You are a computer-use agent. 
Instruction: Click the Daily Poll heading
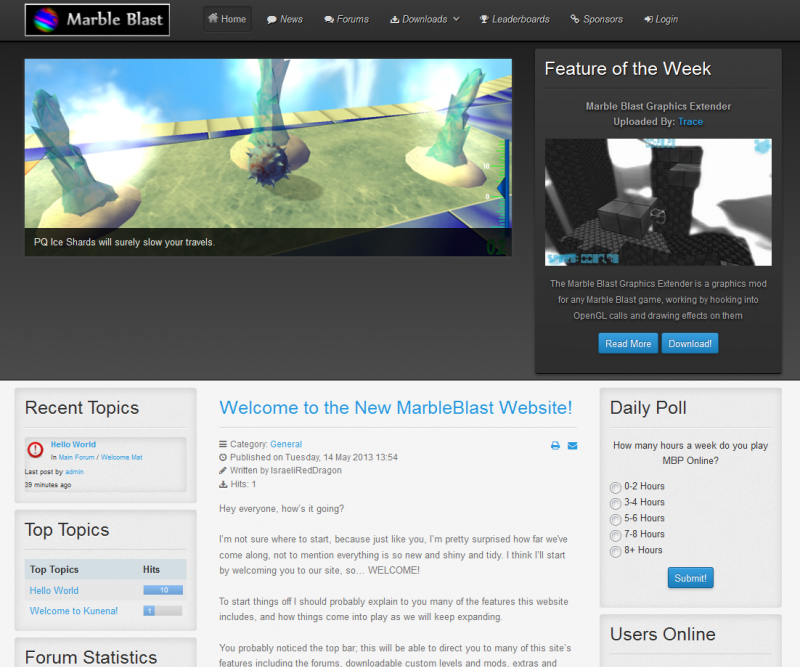(x=648, y=408)
